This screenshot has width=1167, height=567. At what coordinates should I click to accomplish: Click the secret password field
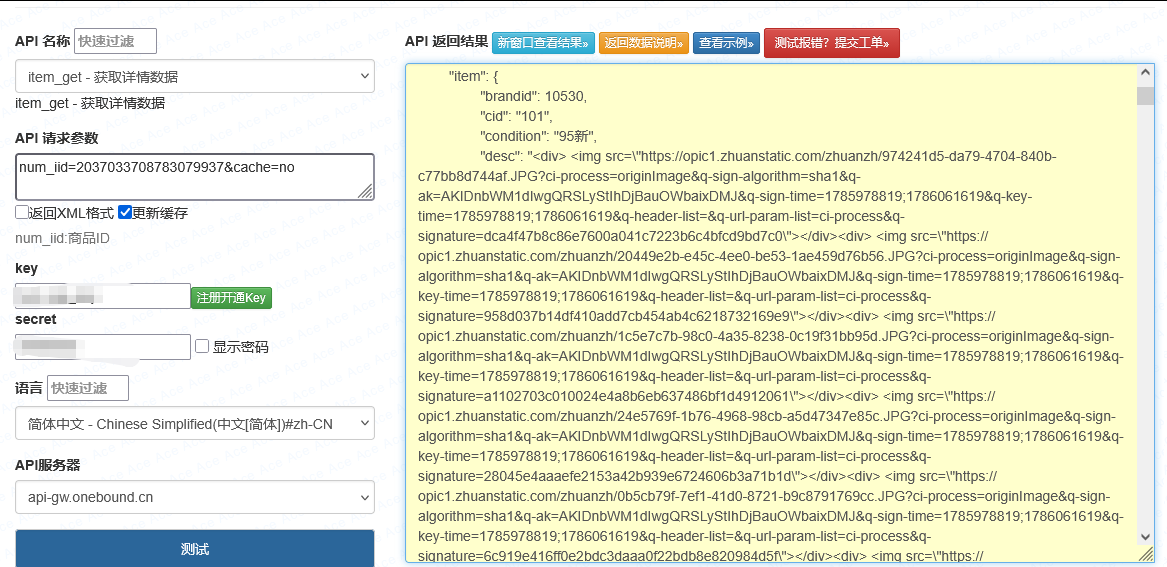tap(103, 347)
